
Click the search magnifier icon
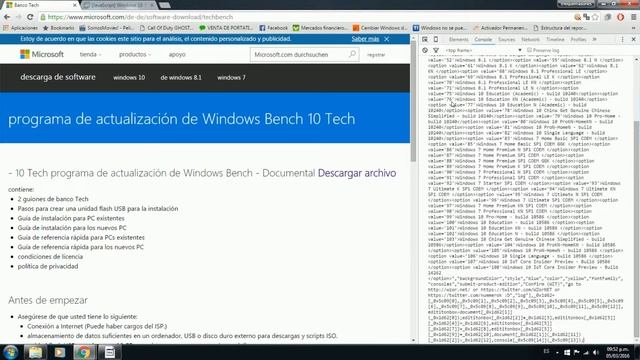click(x=352, y=54)
